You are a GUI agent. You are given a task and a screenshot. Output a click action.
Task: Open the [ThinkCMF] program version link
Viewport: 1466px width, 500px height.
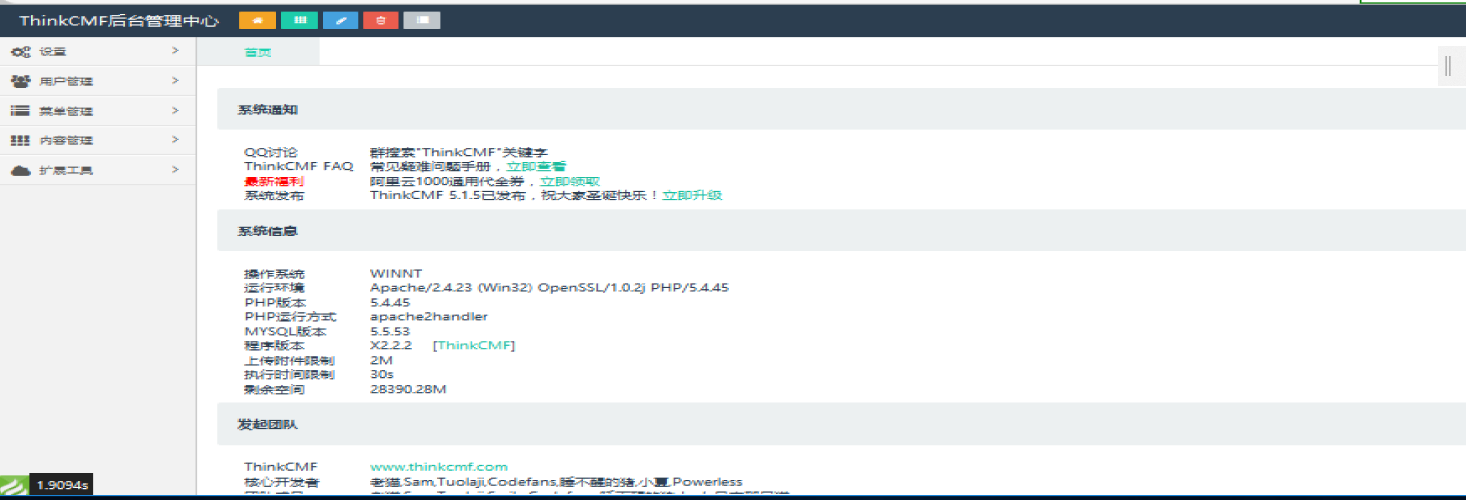[x=474, y=345]
